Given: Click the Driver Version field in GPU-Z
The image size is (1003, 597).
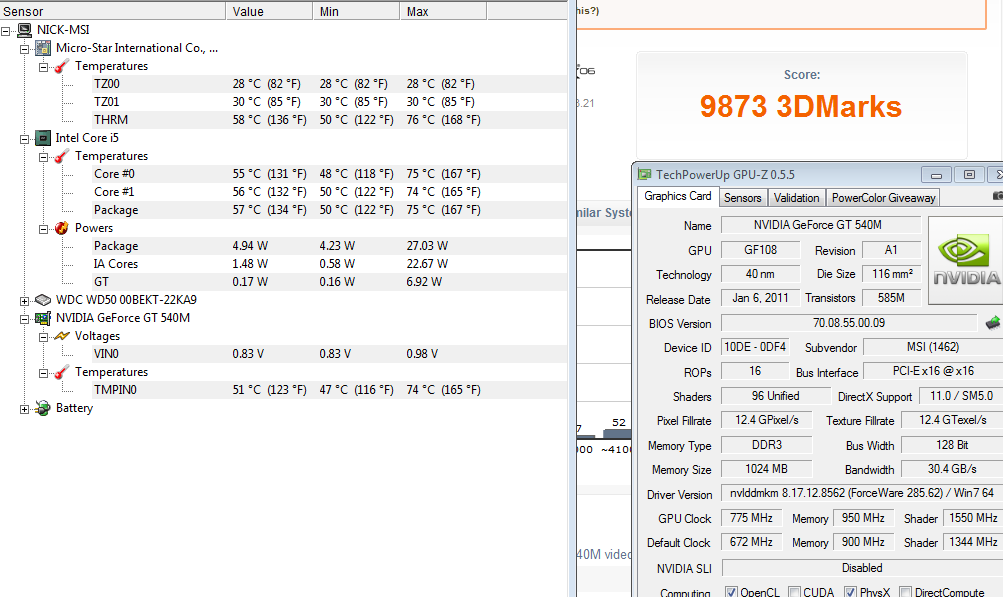Looking at the screenshot, I should pos(862,493).
